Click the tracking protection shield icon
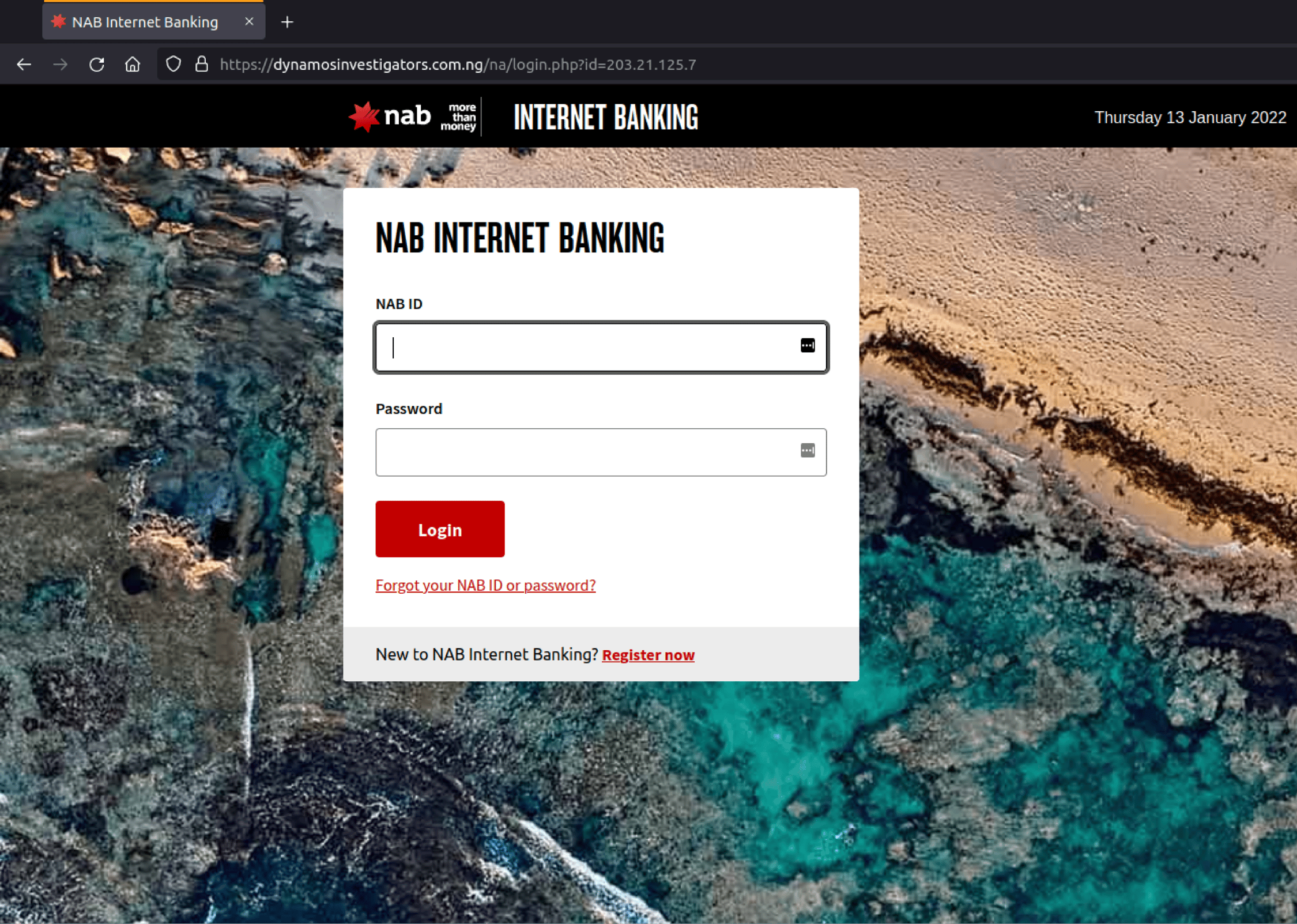 click(173, 64)
